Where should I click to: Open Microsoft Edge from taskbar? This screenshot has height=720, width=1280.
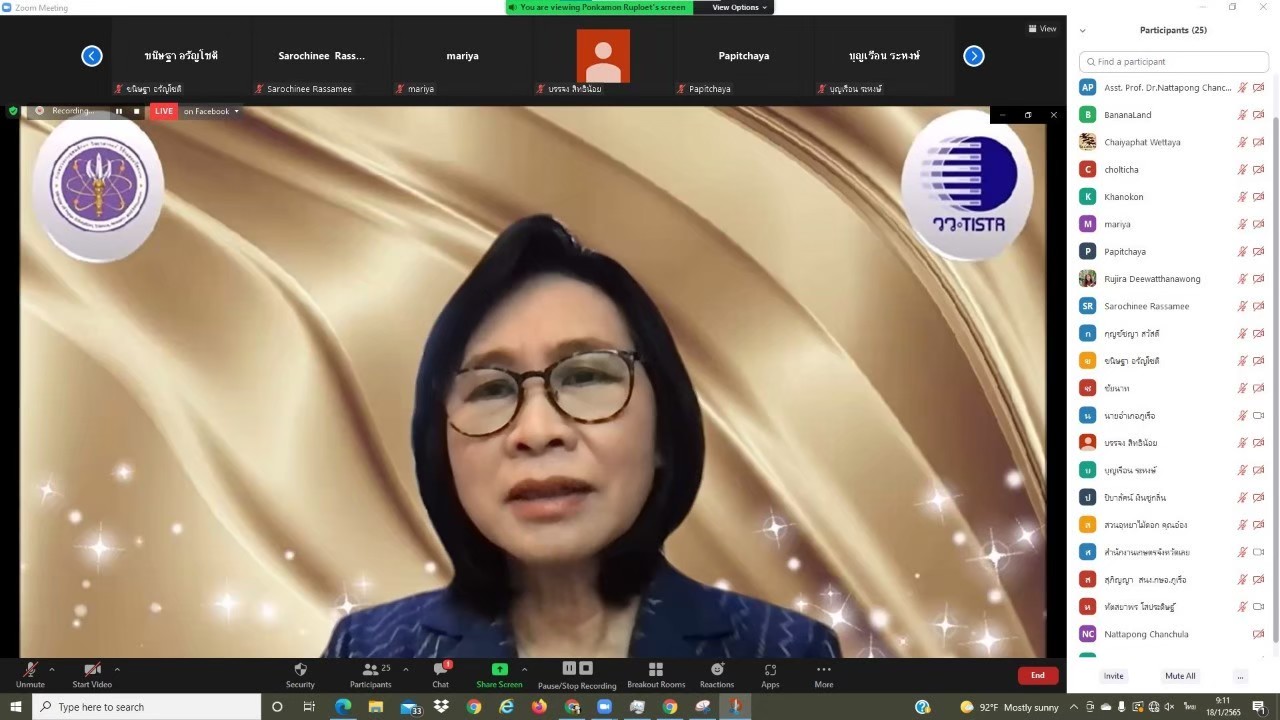pyautogui.click(x=343, y=707)
